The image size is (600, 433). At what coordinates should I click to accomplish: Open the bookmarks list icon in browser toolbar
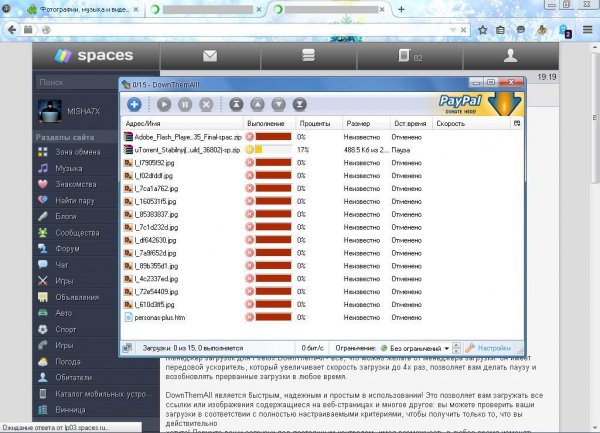(500, 30)
